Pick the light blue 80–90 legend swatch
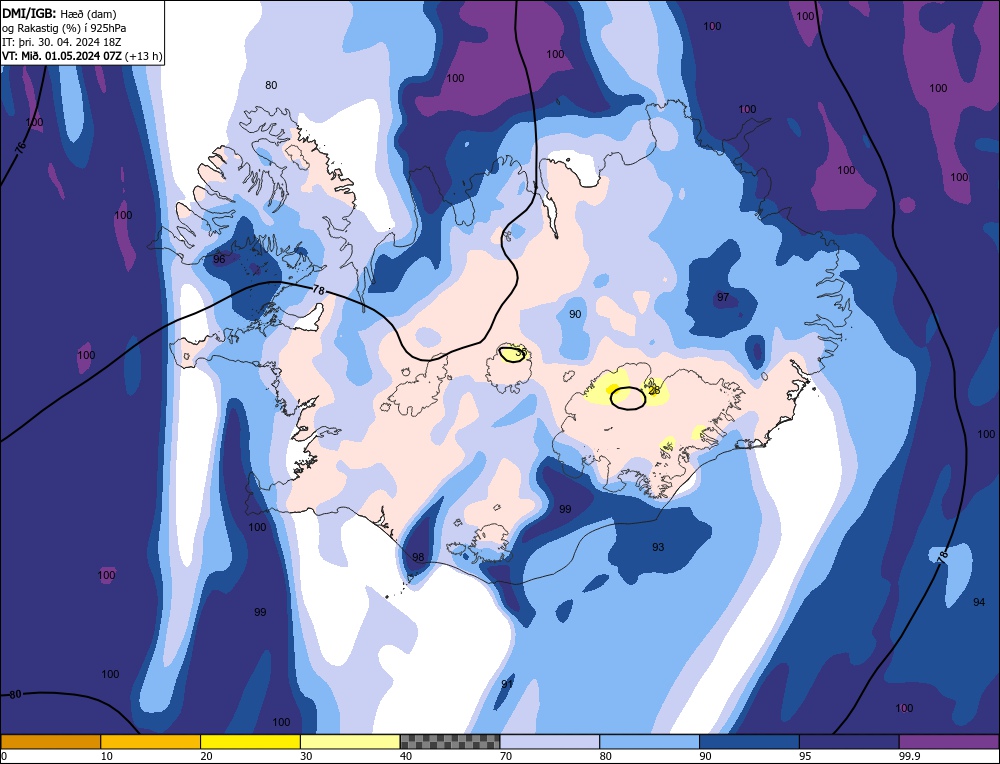 tap(649, 741)
